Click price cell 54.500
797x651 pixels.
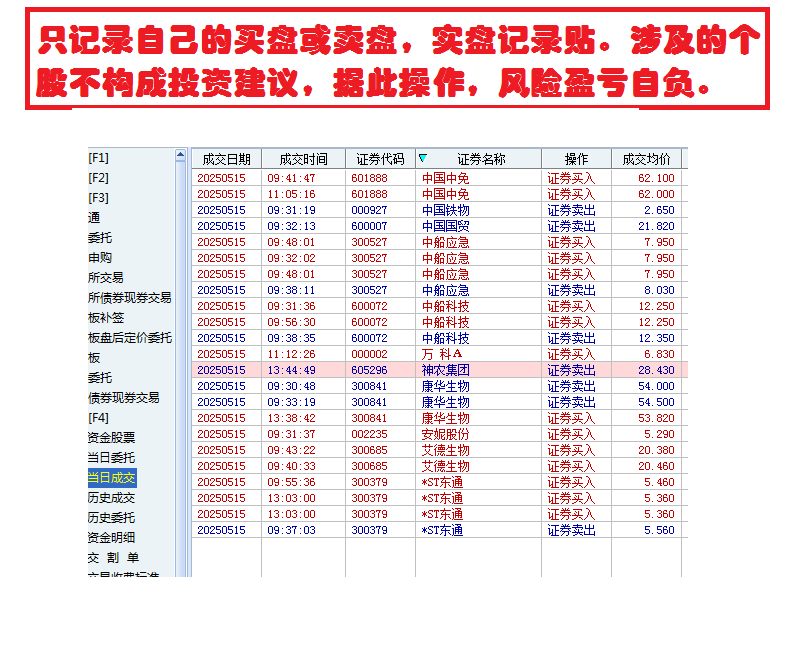(656, 402)
